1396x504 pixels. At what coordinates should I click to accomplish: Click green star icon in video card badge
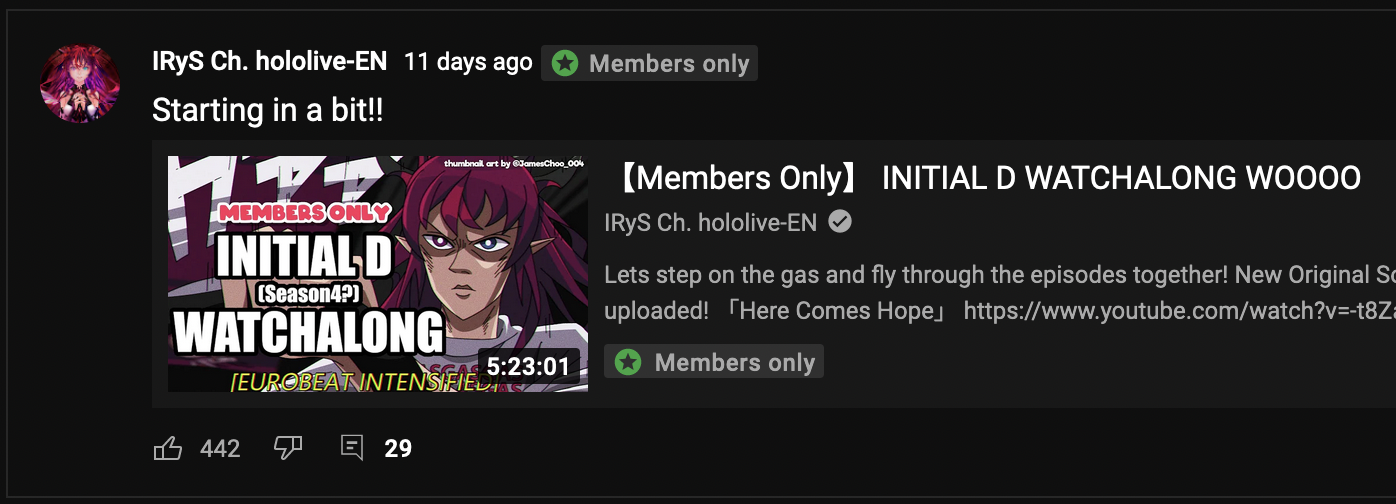click(x=628, y=361)
